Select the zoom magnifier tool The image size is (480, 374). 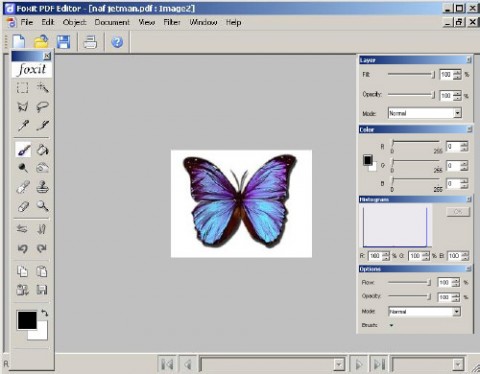coord(42,206)
